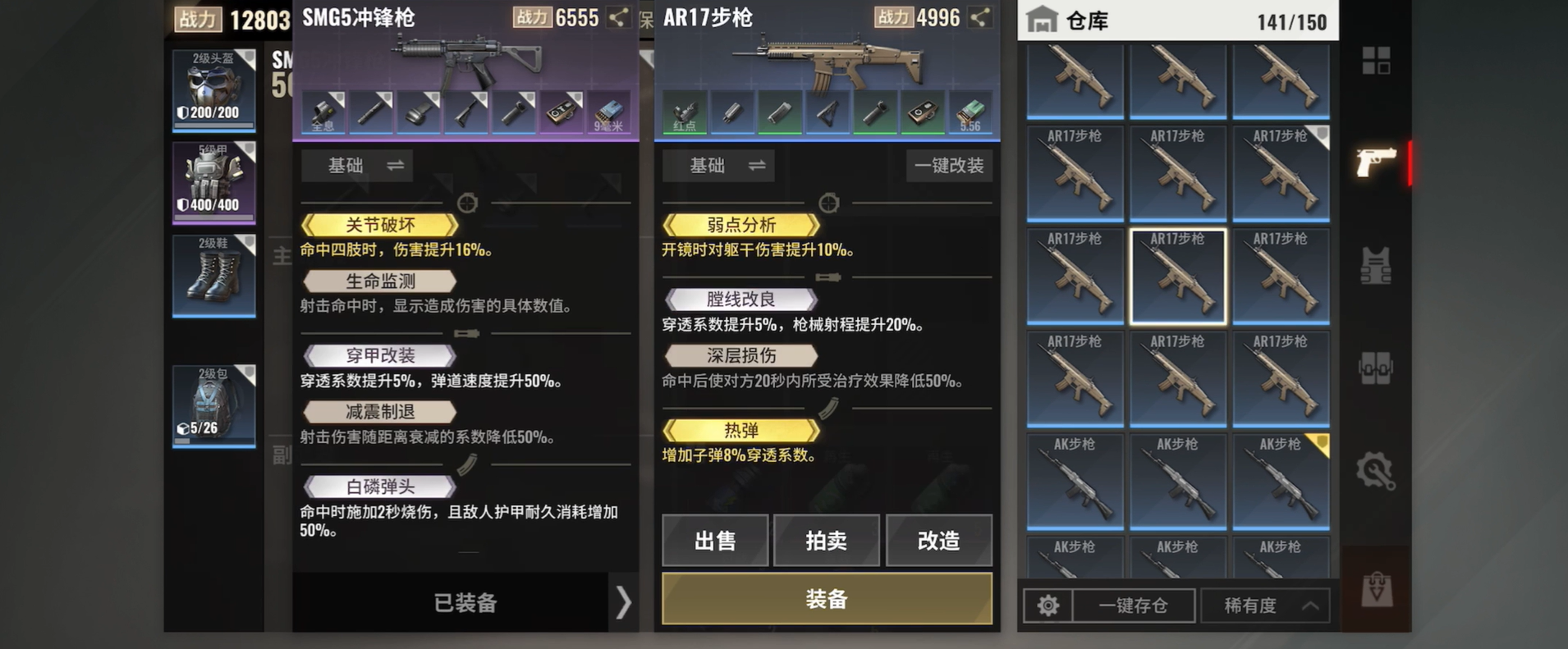Select the first AK步枪 in warehouse
The image size is (1568, 649).
tap(1075, 482)
